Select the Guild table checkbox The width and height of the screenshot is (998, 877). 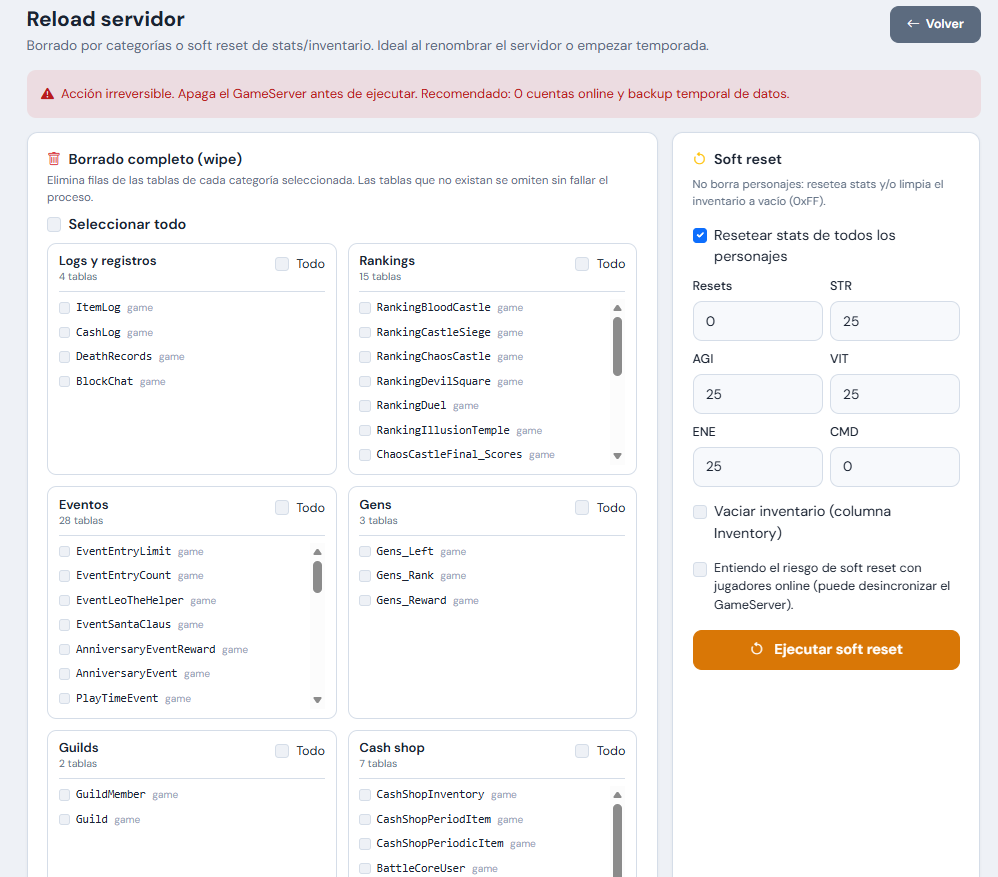coord(64,819)
